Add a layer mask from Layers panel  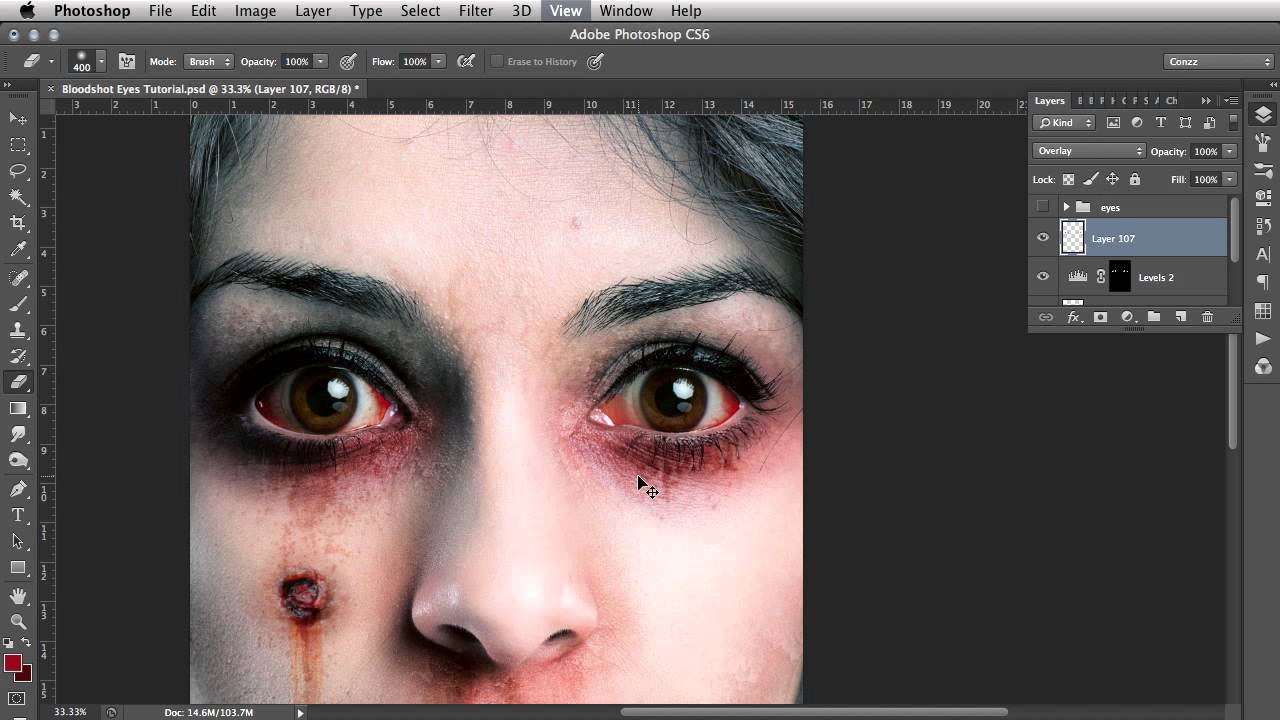1100,317
